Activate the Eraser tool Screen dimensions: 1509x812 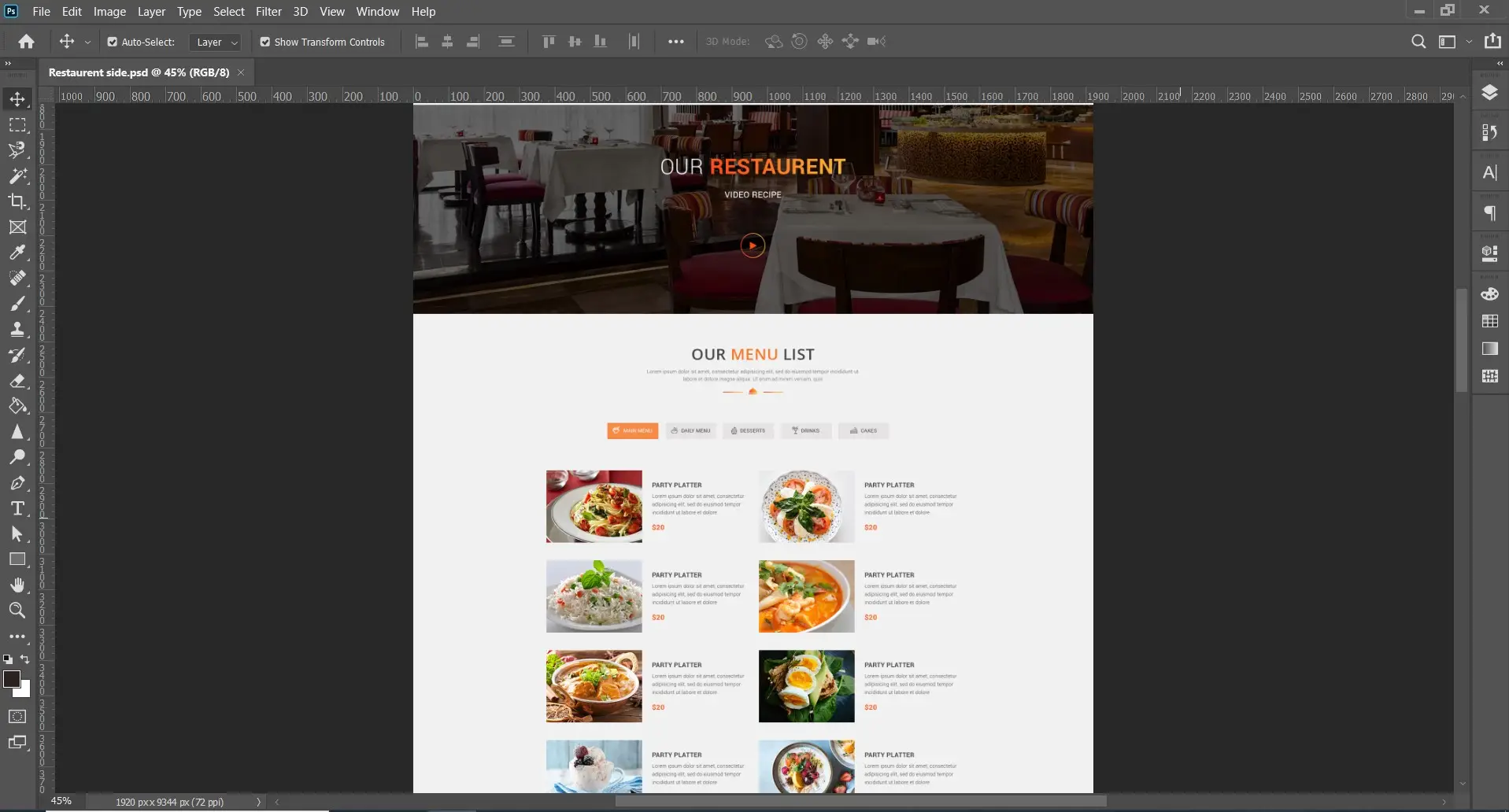click(17, 381)
